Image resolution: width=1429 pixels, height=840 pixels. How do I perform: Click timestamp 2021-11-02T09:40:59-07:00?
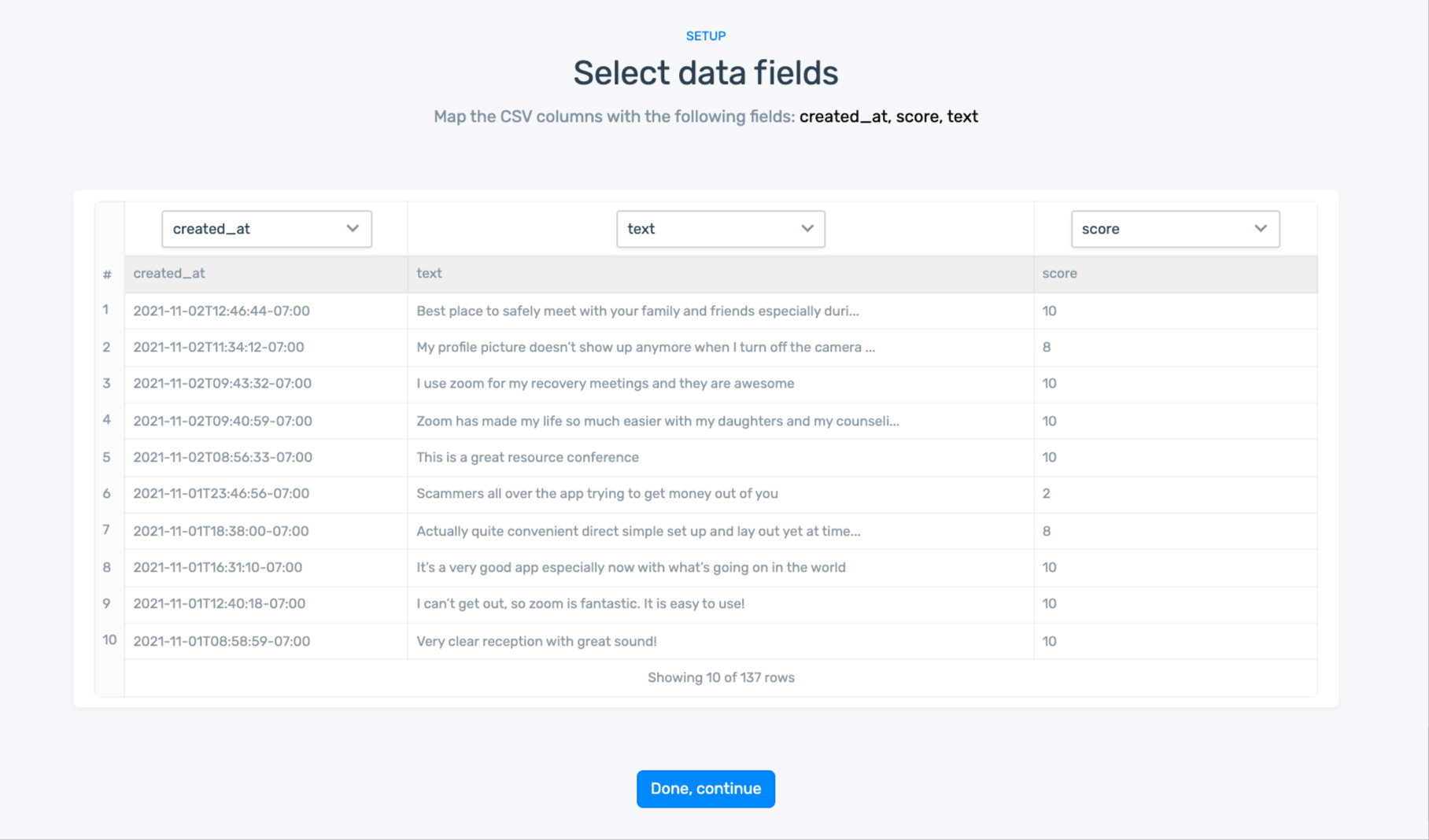coord(223,421)
